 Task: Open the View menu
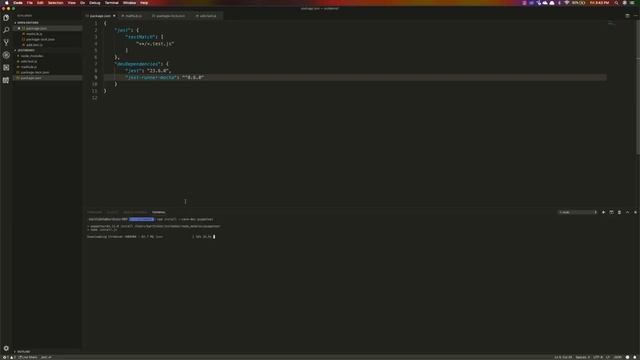click(72, 3)
